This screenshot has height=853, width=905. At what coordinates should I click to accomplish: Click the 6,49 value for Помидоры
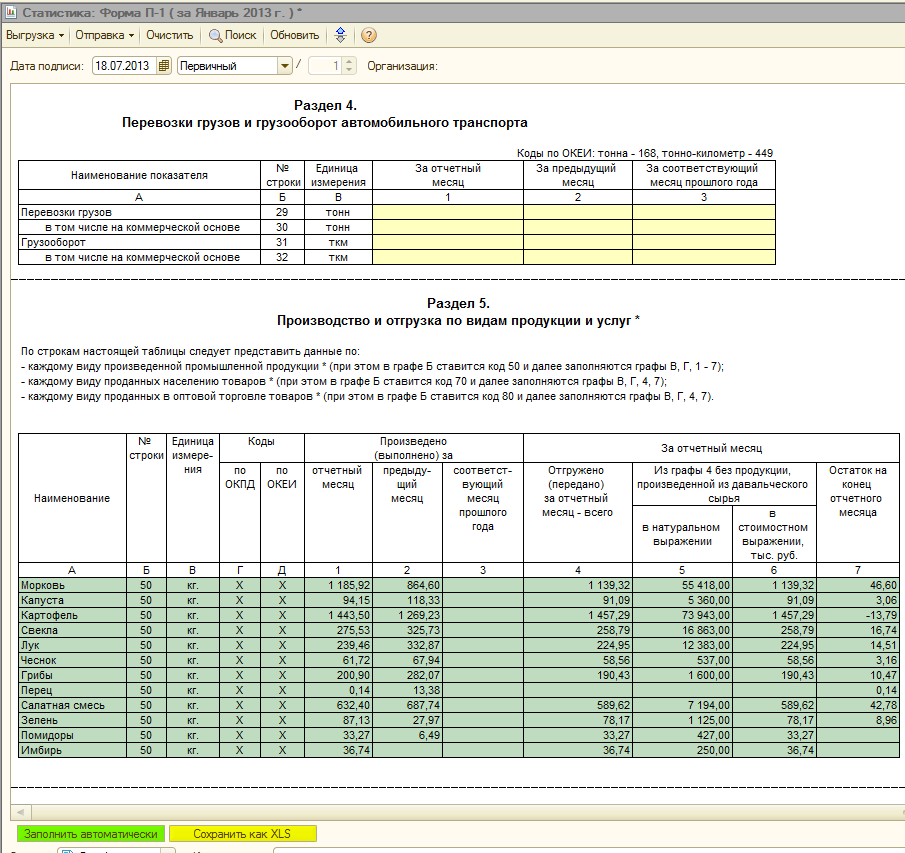click(407, 735)
